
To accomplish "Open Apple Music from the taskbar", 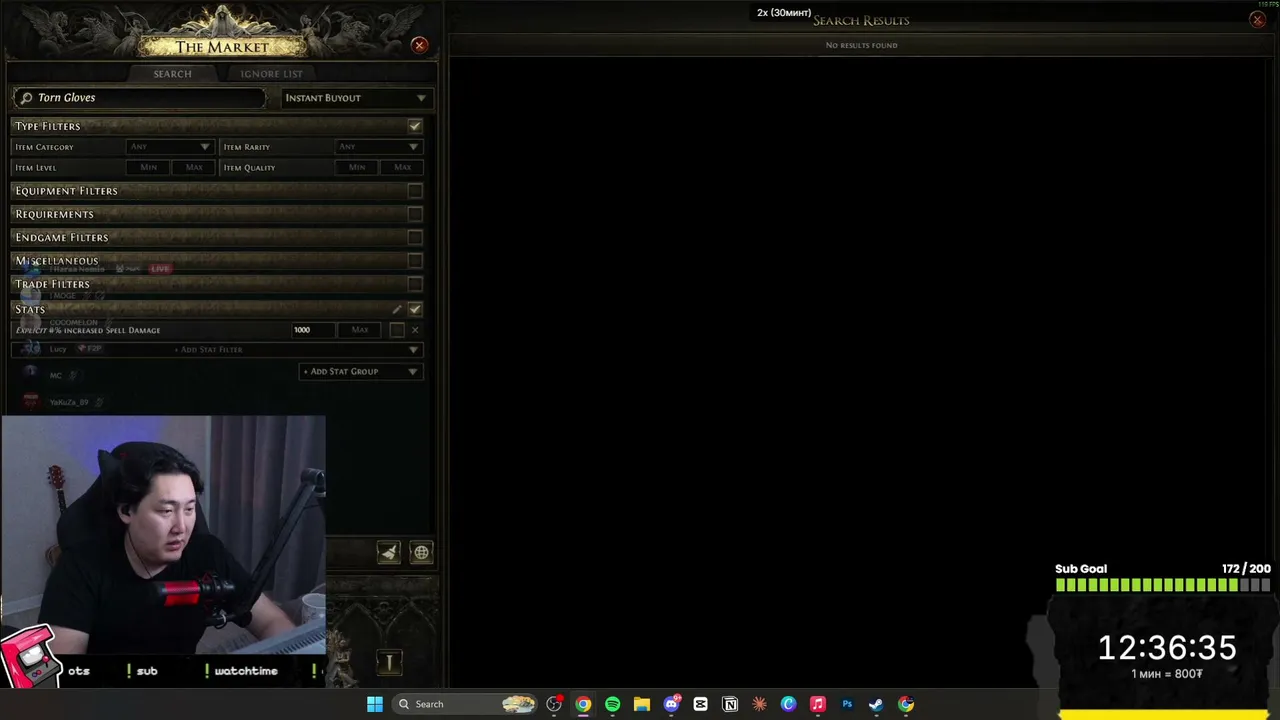I will click(817, 704).
